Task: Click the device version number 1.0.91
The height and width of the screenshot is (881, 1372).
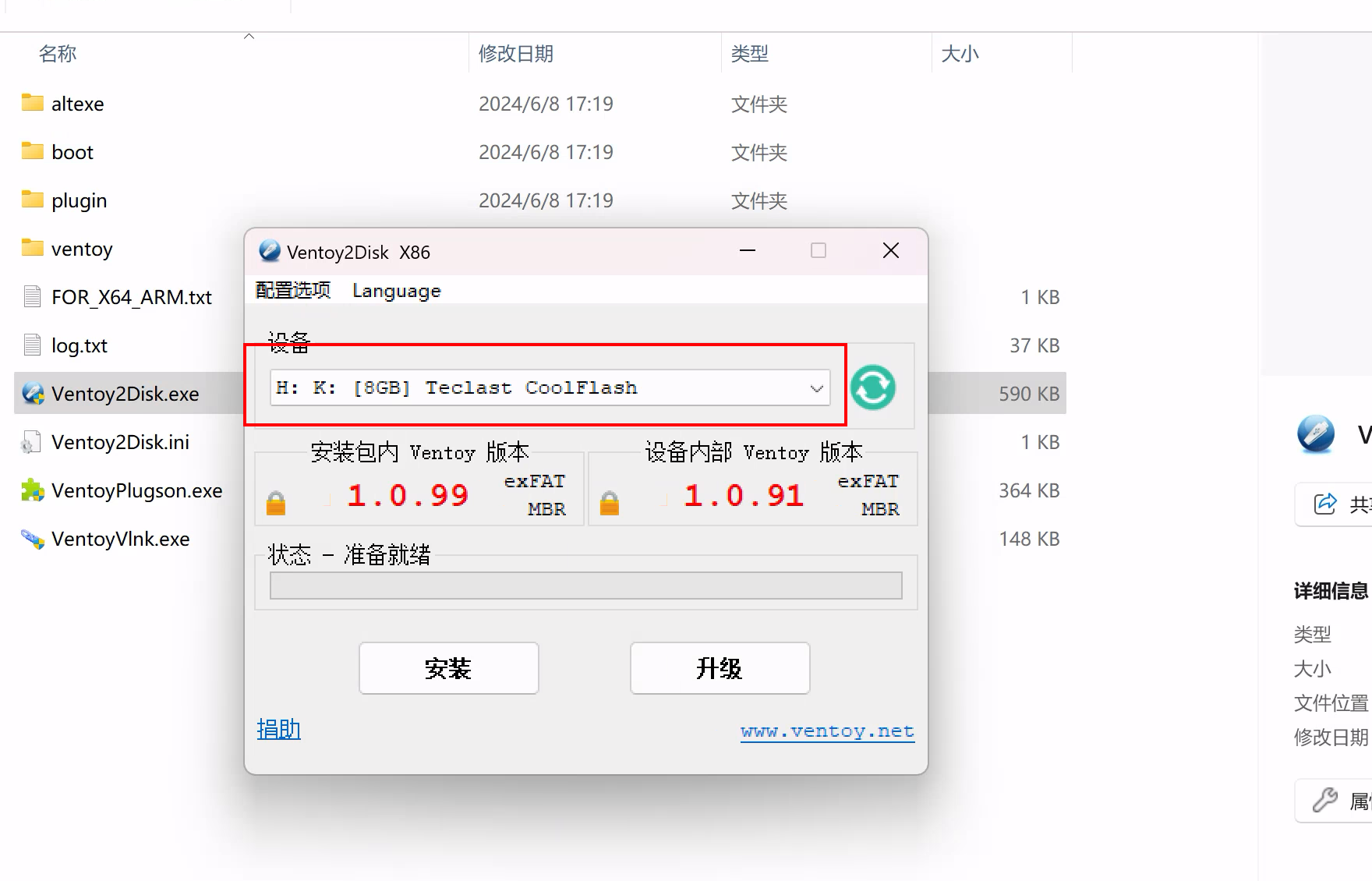Action: coord(744,495)
